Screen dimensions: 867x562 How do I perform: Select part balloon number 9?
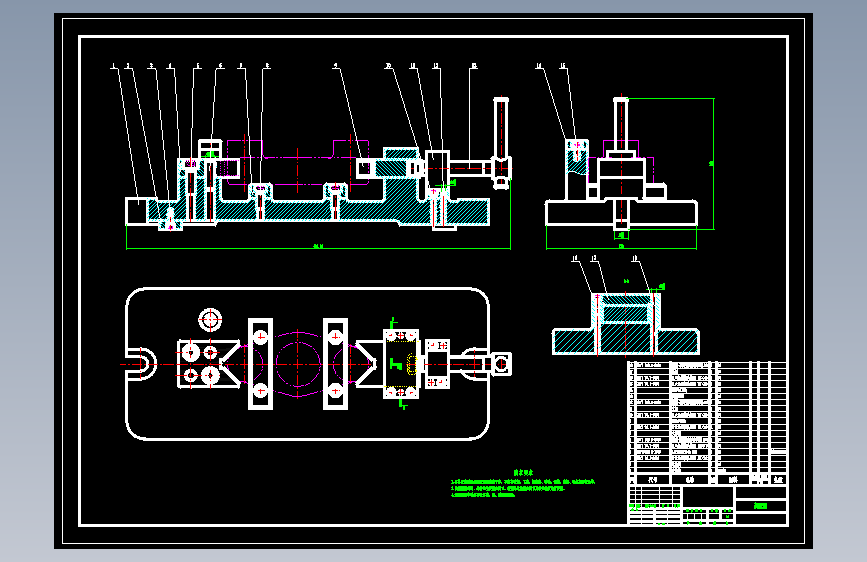click(336, 66)
